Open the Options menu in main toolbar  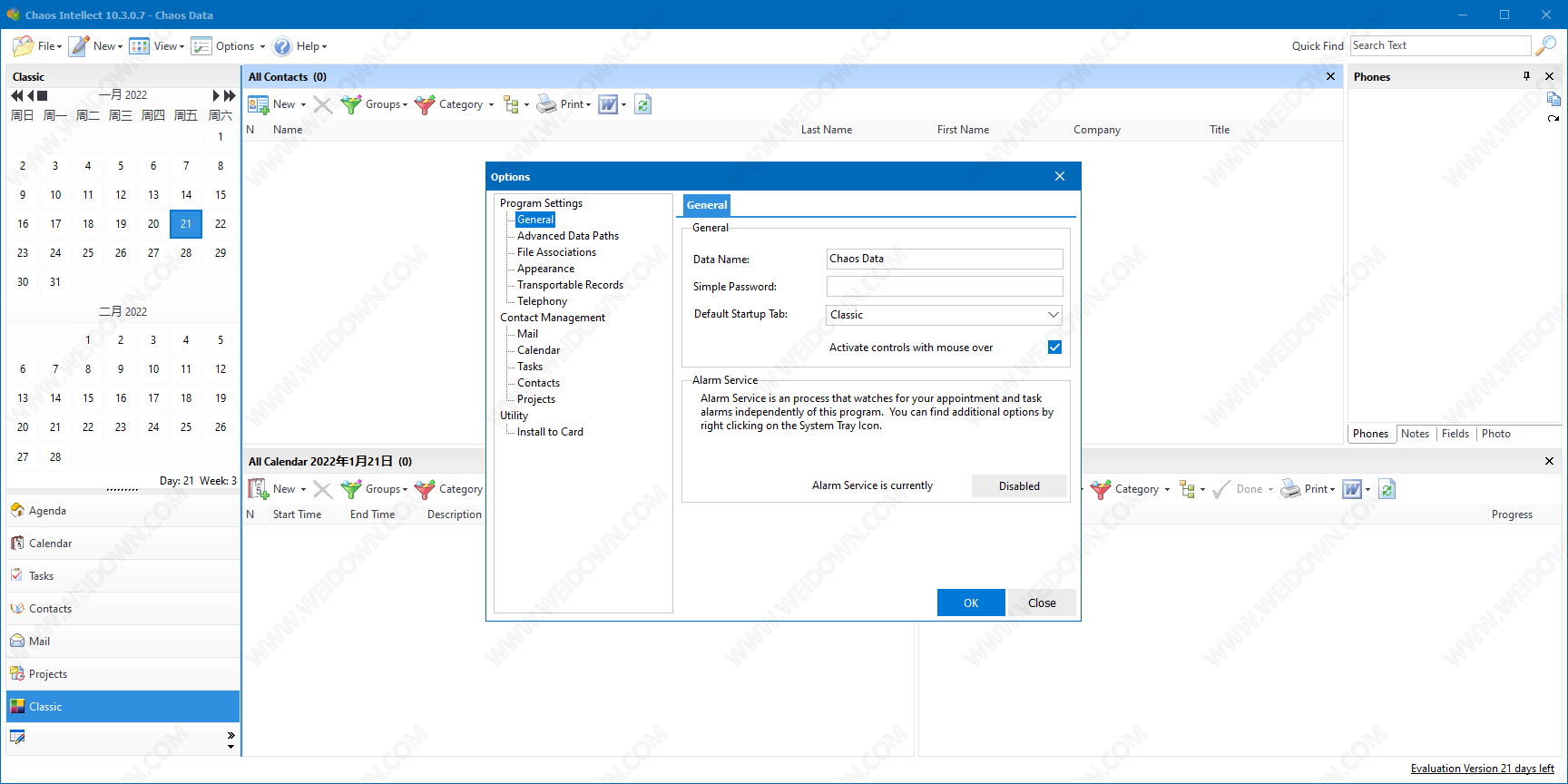(x=229, y=46)
